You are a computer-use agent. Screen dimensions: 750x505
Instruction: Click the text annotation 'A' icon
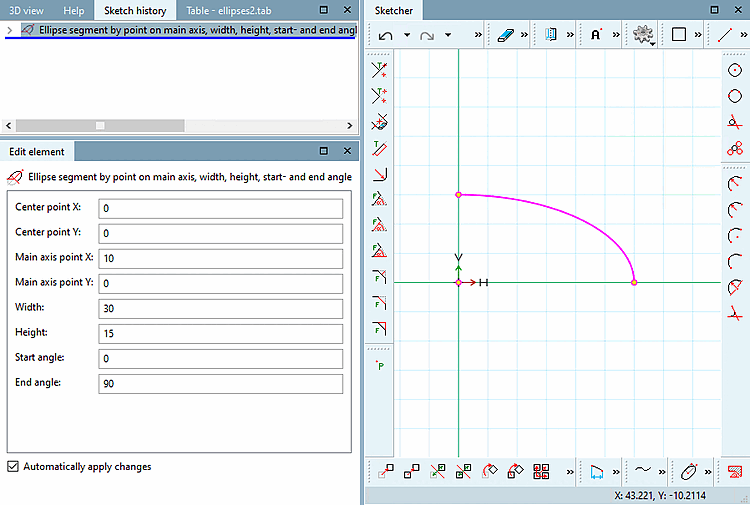pyautogui.click(x=596, y=35)
